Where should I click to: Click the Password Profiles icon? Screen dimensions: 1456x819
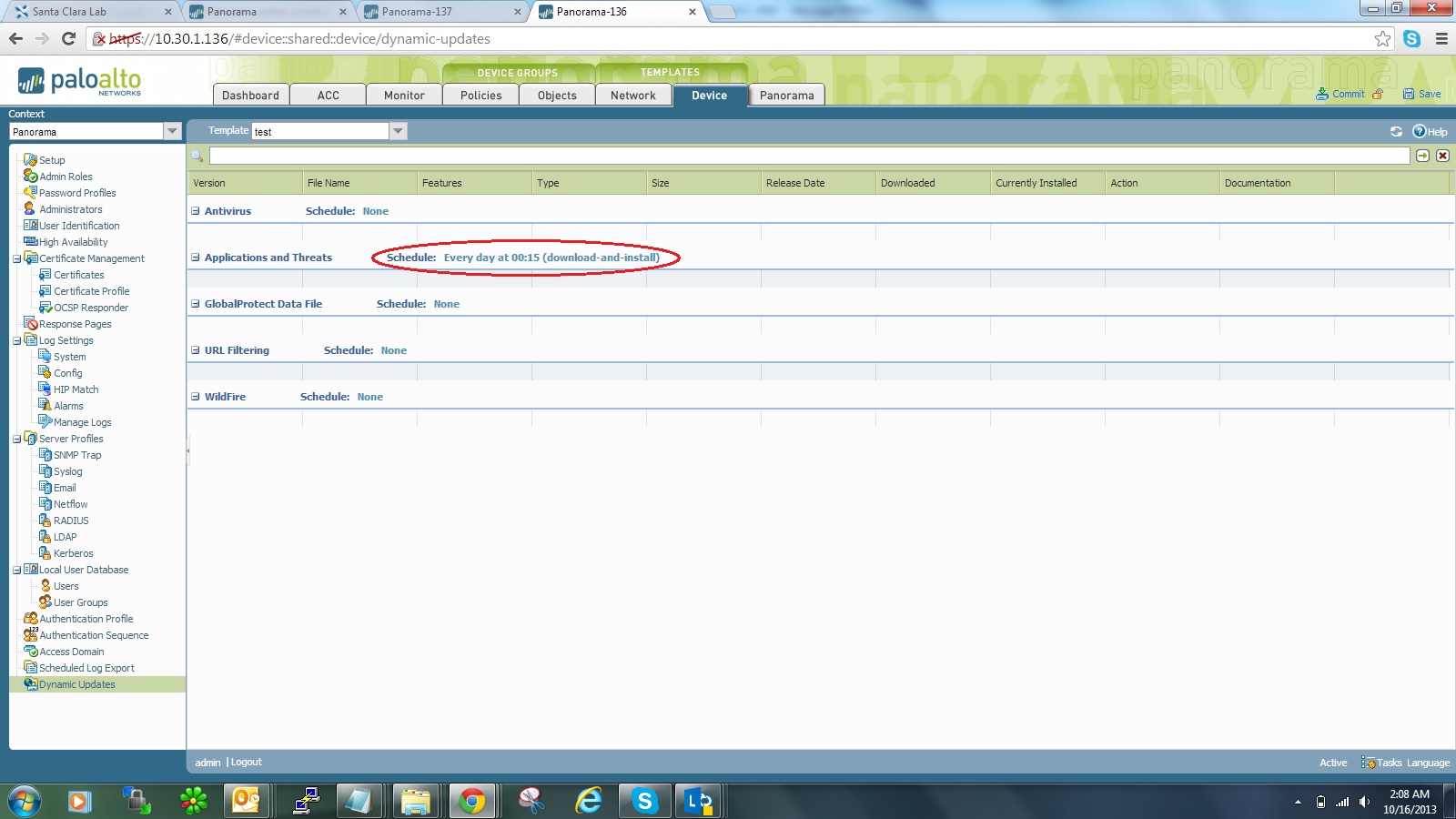tap(30, 193)
